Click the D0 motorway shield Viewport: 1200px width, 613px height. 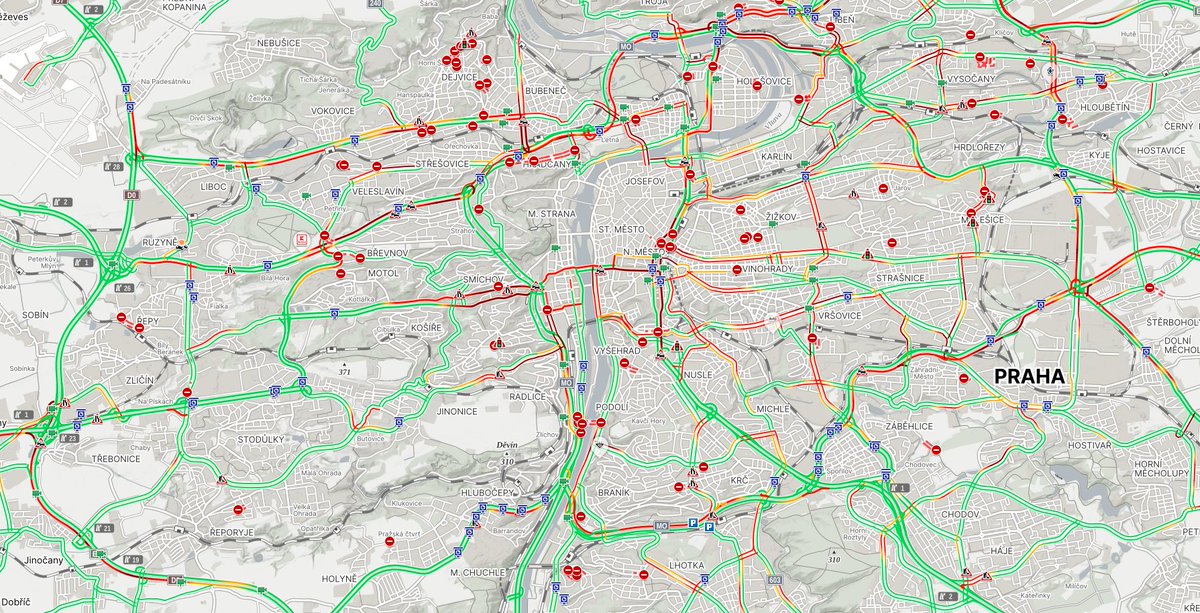tap(133, 197)
